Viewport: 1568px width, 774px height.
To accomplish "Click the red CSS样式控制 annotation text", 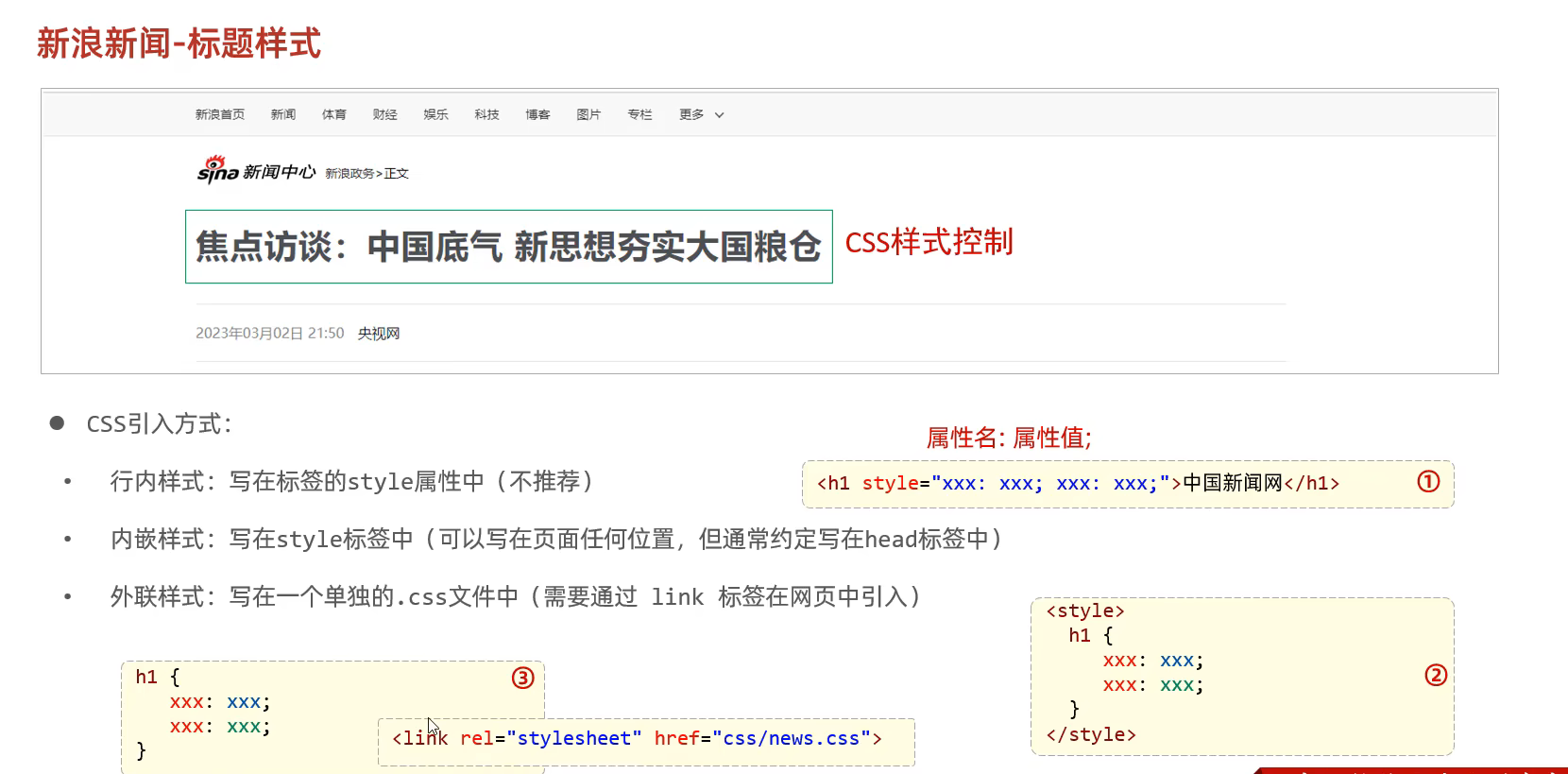I will pyautogui.click(x=929, y=242).
